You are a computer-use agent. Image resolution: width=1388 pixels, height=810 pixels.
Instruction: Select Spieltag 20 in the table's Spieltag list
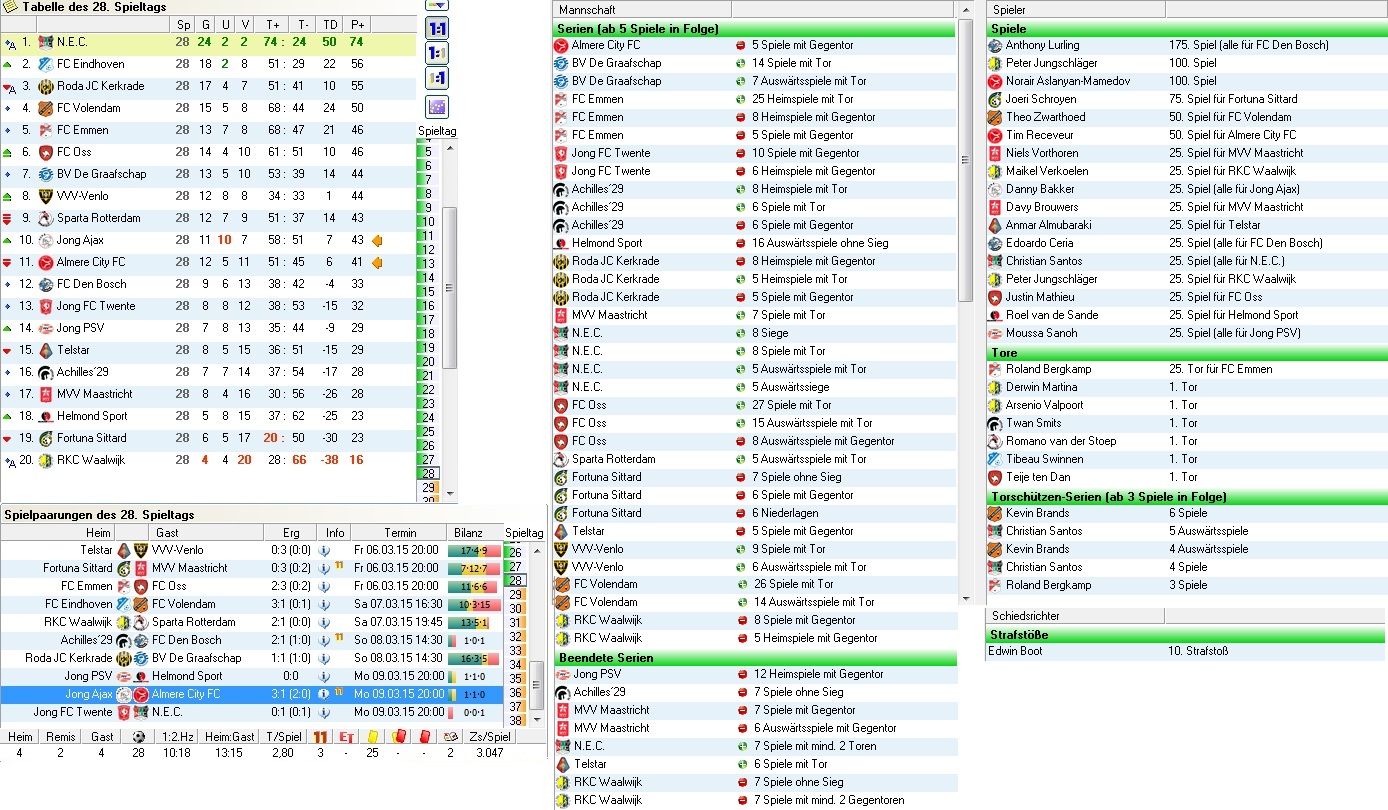coord(429,361)
